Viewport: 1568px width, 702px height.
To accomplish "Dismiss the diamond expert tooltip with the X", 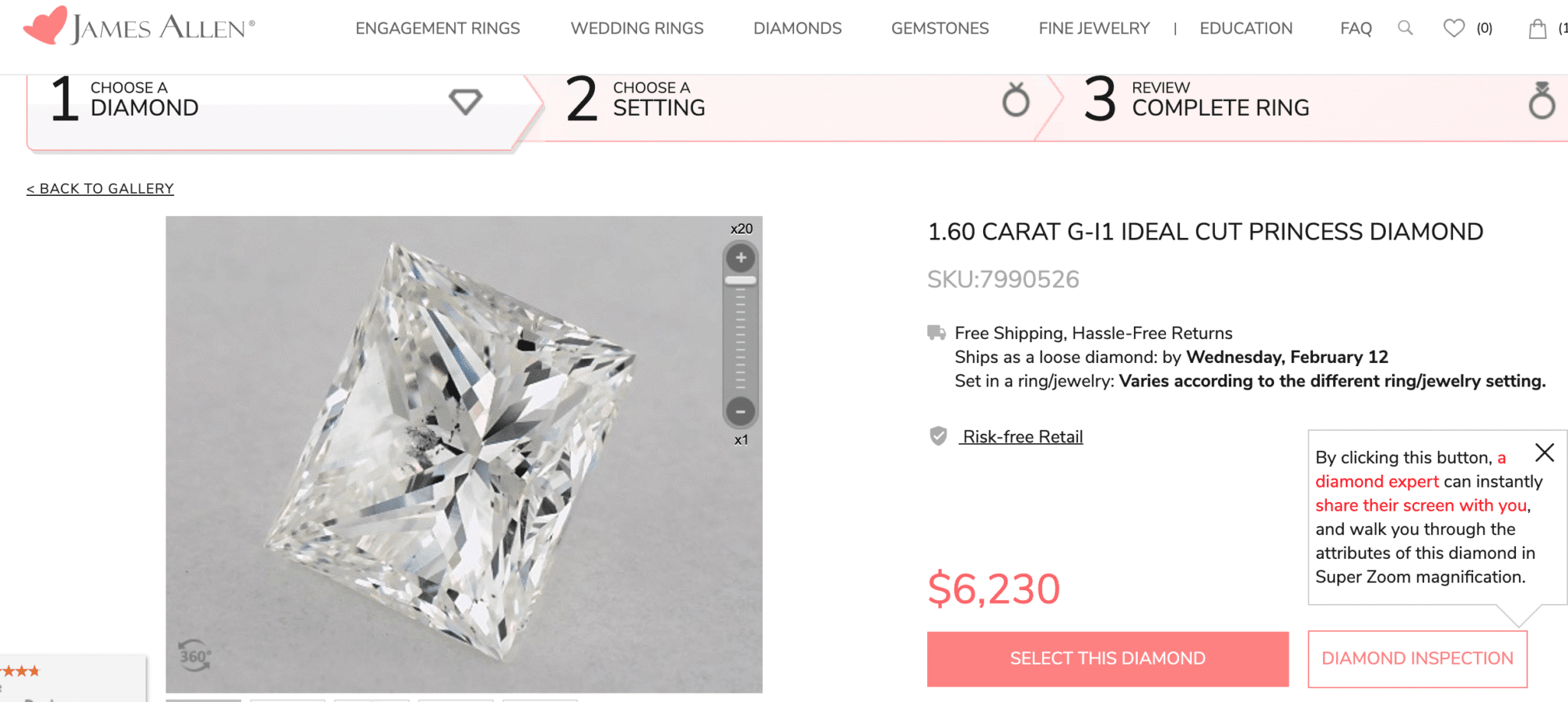I will (1544, 453).
